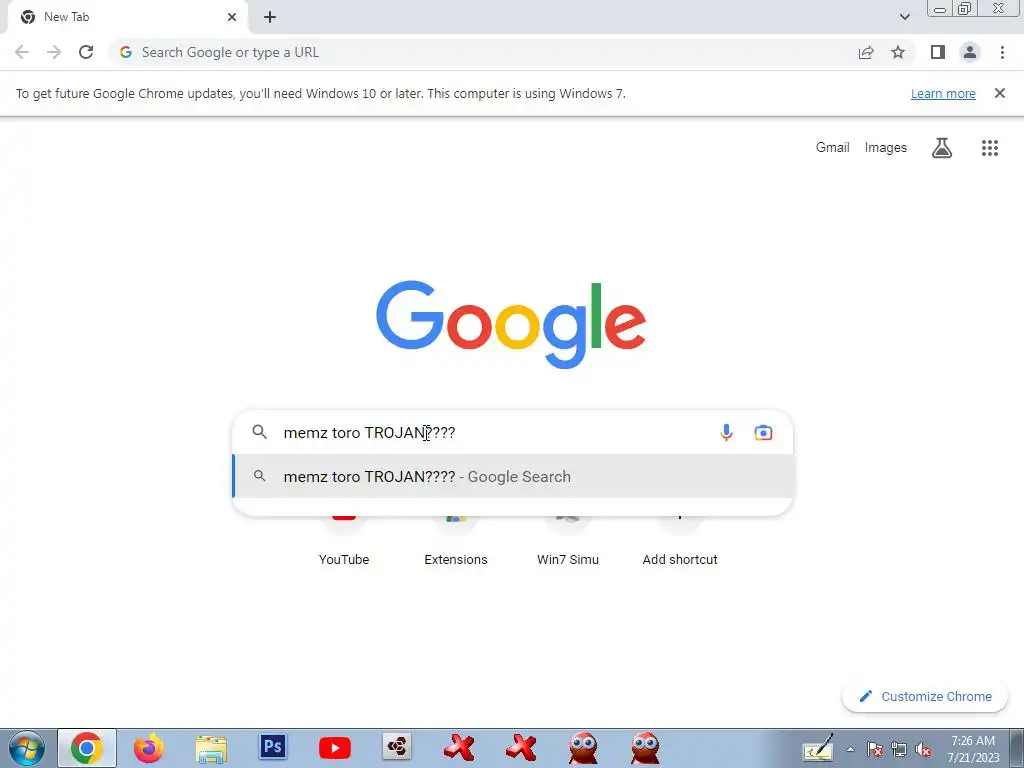Go forward using the forward arrow

point(54,52)
